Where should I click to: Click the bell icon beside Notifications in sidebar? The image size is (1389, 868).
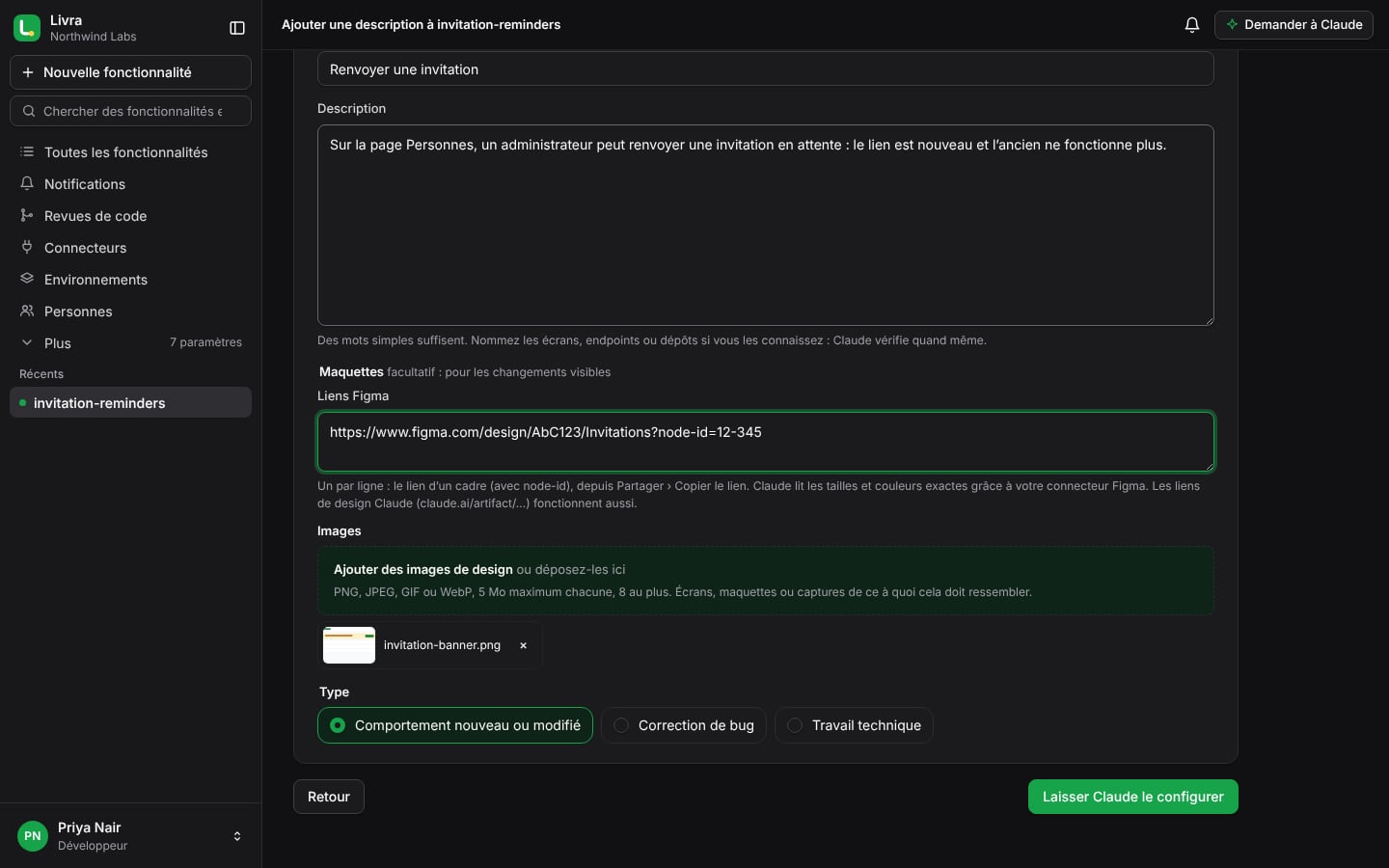[27, 184]
